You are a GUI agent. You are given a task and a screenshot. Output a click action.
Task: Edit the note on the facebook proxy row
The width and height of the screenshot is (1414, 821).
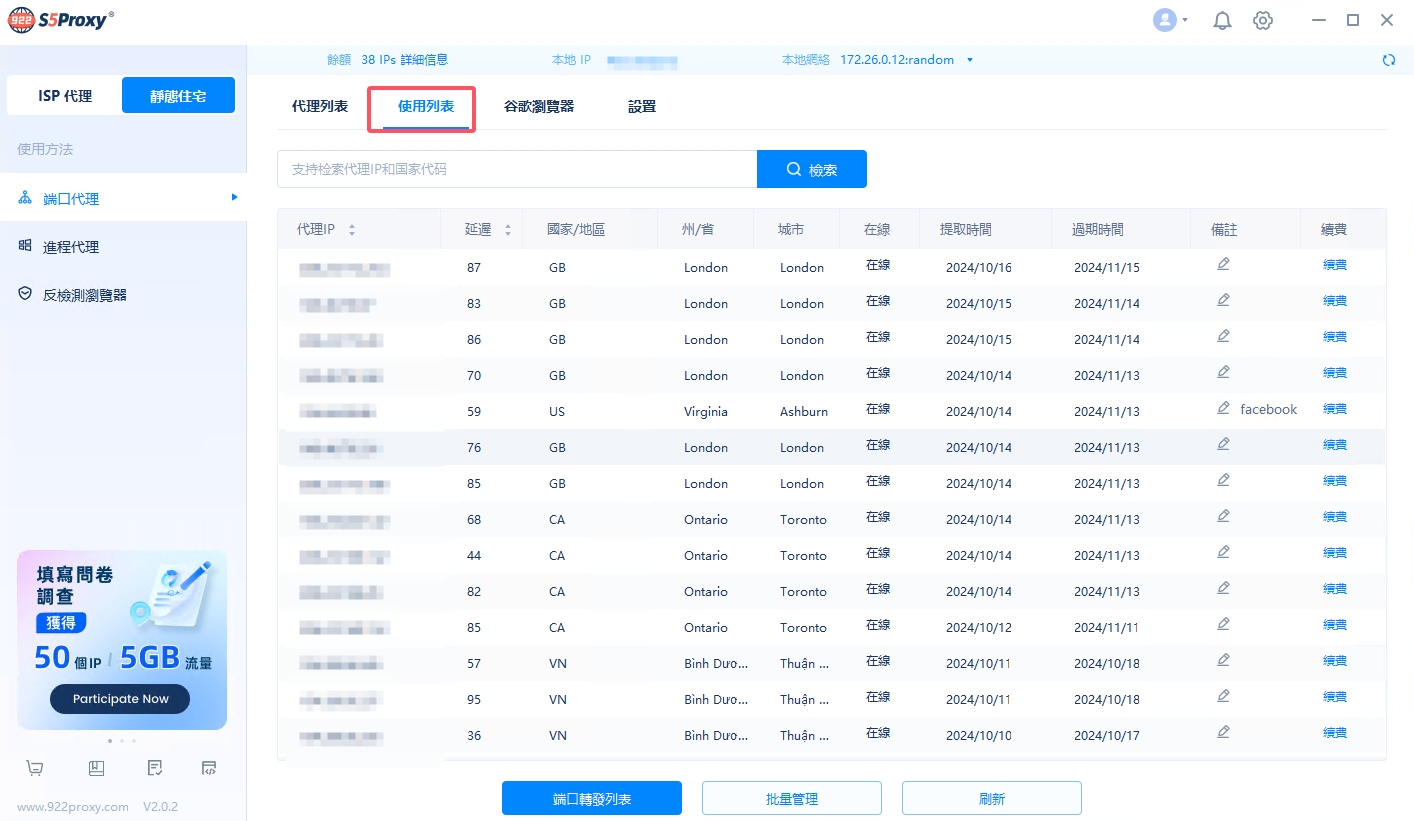coord(1223,408)
